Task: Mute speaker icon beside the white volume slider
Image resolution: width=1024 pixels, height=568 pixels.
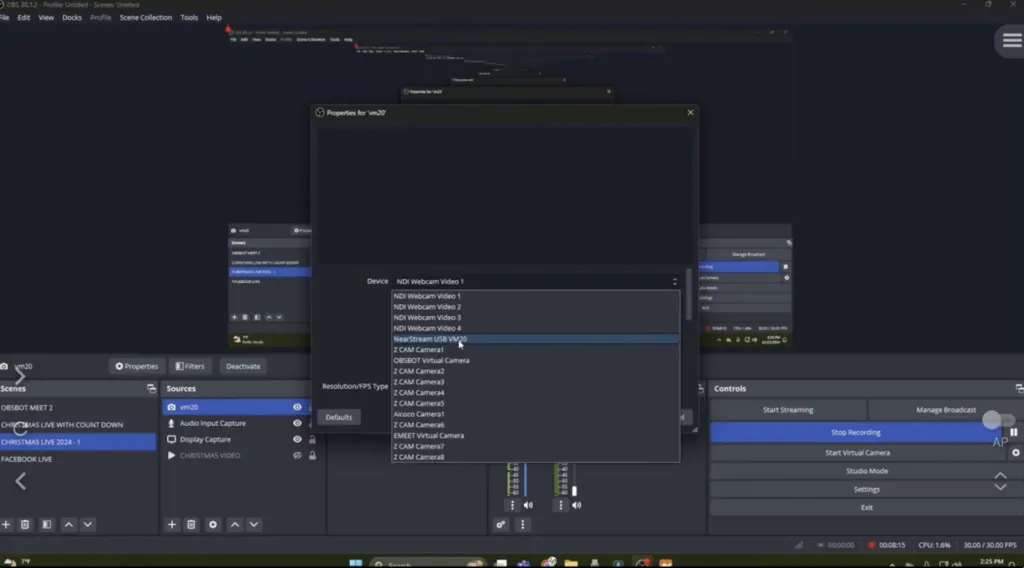Action: [x=577, y=505]
